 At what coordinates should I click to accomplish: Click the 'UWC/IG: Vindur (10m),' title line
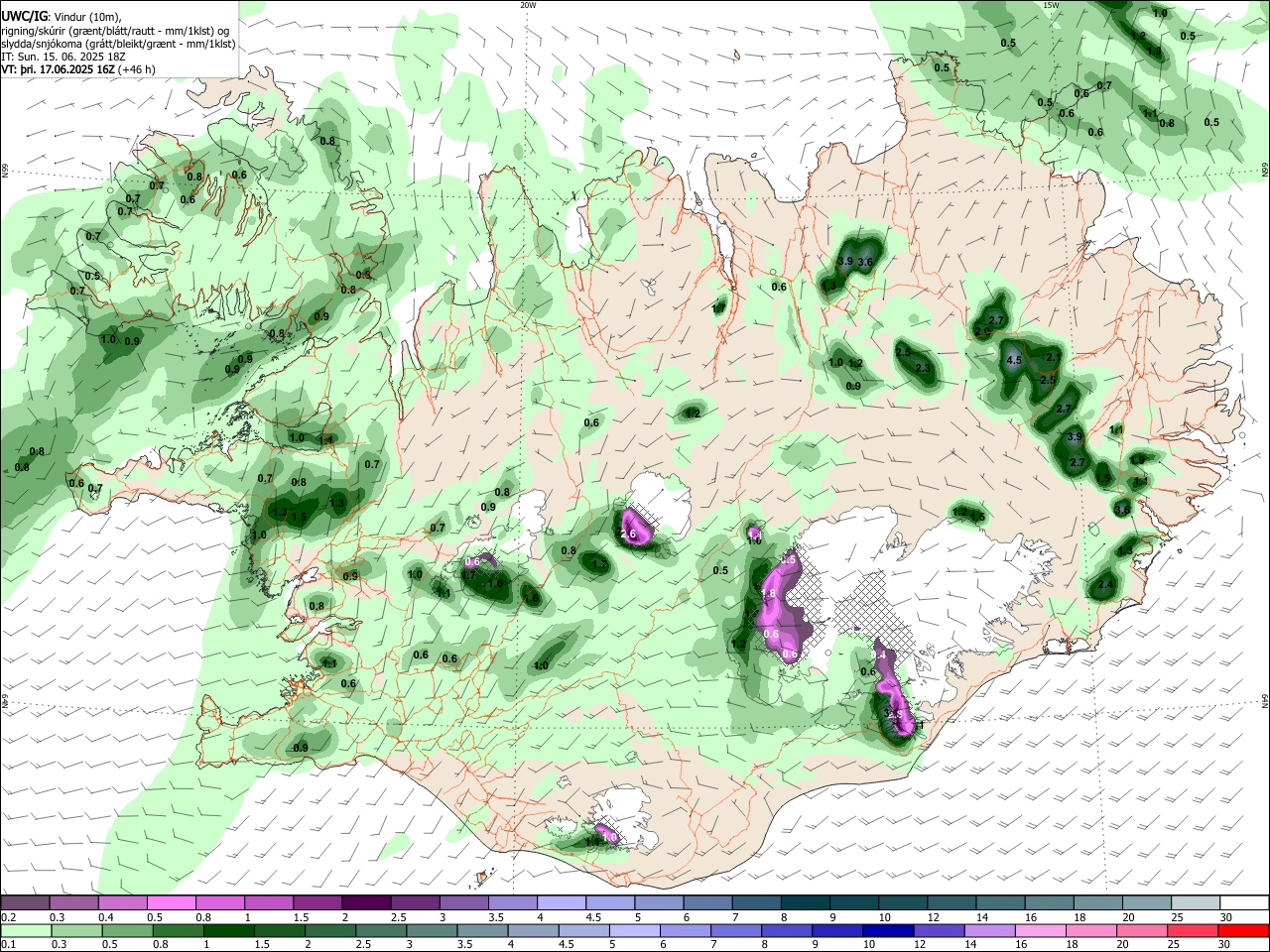(x=61, y=16)
